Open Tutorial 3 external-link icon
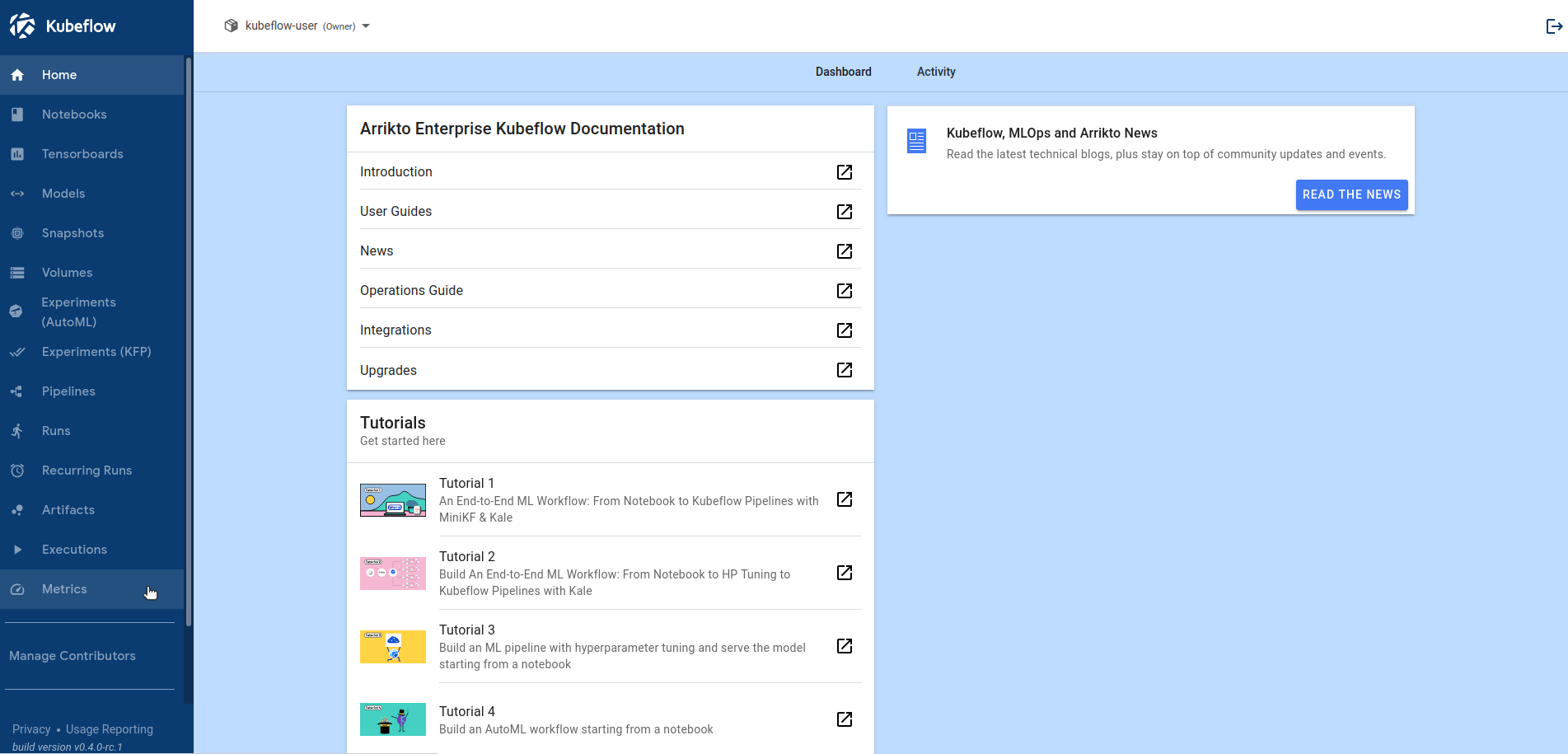Screen dimensions: 1568x754 [x=845, y=646]
